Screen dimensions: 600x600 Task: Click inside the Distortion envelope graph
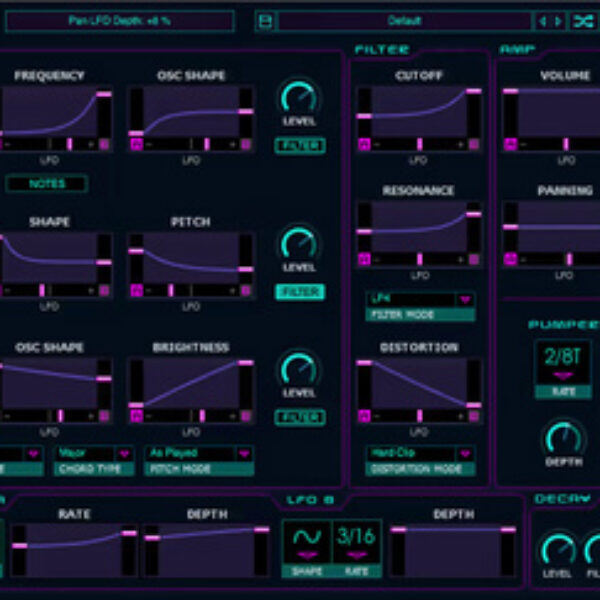coord(419,383)
